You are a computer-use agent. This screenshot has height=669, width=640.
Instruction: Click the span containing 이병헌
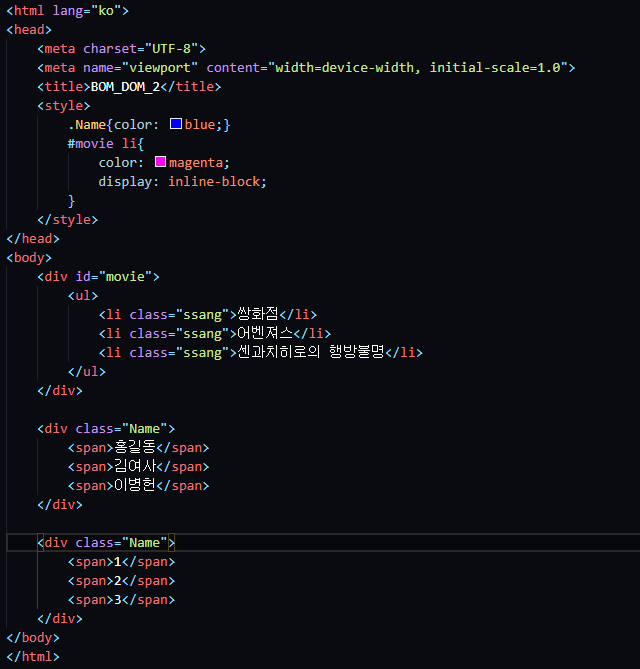[x=139, y=486]
